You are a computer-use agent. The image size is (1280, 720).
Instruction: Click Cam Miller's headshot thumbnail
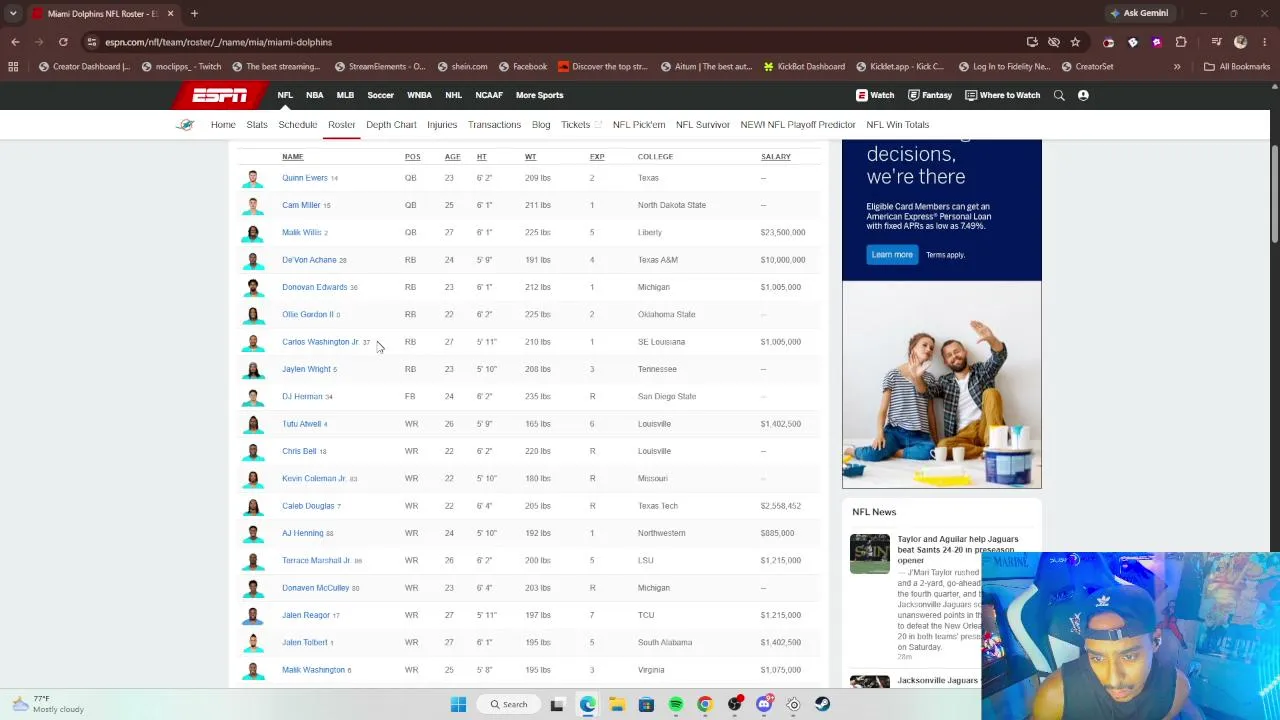[x=253, y=205]
